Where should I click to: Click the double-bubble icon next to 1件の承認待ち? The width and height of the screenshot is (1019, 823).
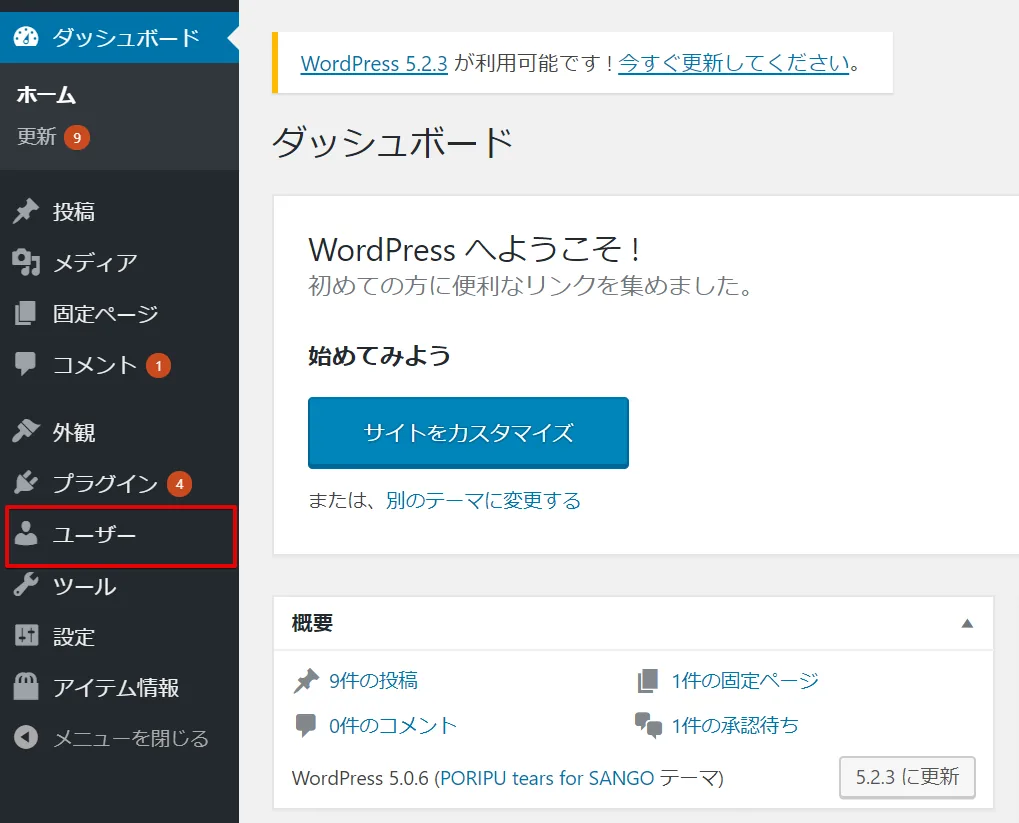(x=649, y=725)
